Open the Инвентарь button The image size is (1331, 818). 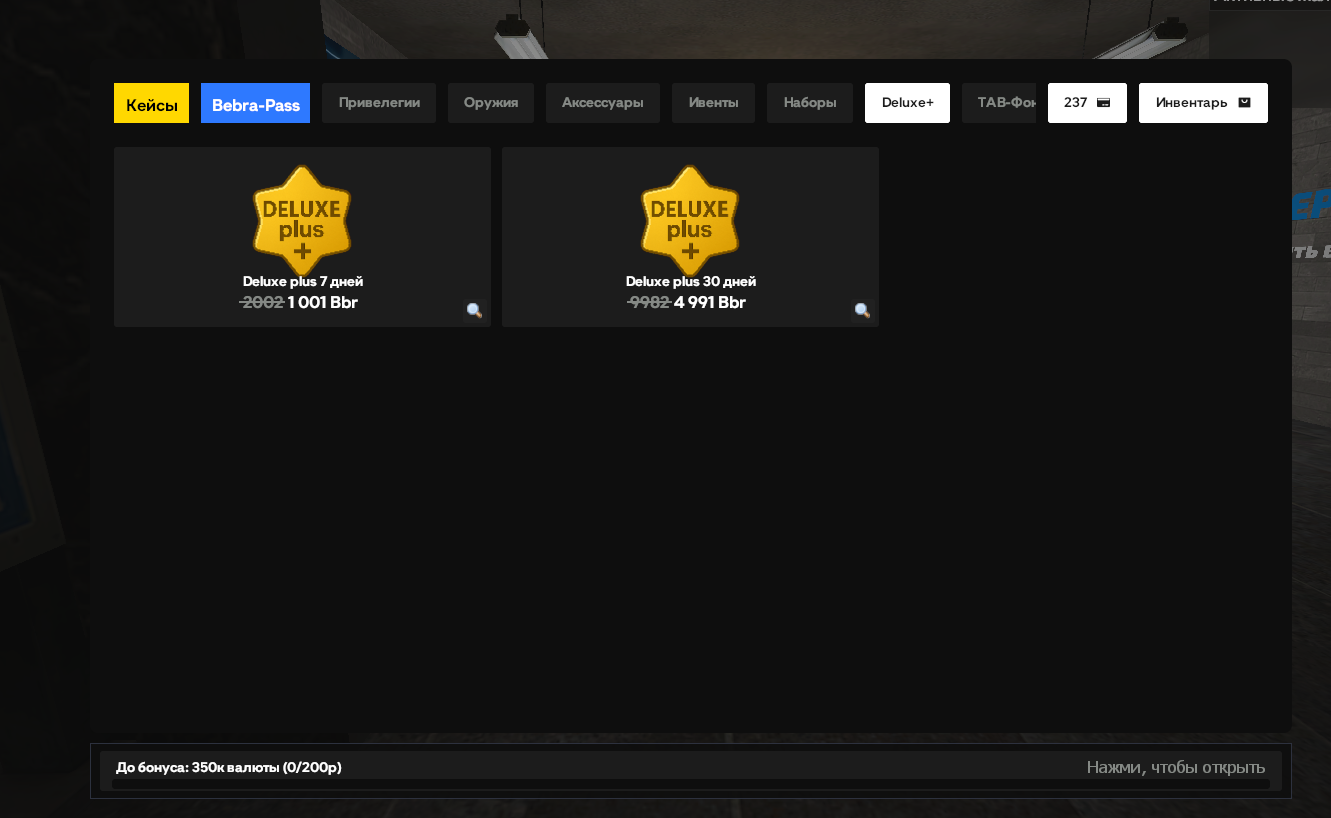coord(1203,103)
